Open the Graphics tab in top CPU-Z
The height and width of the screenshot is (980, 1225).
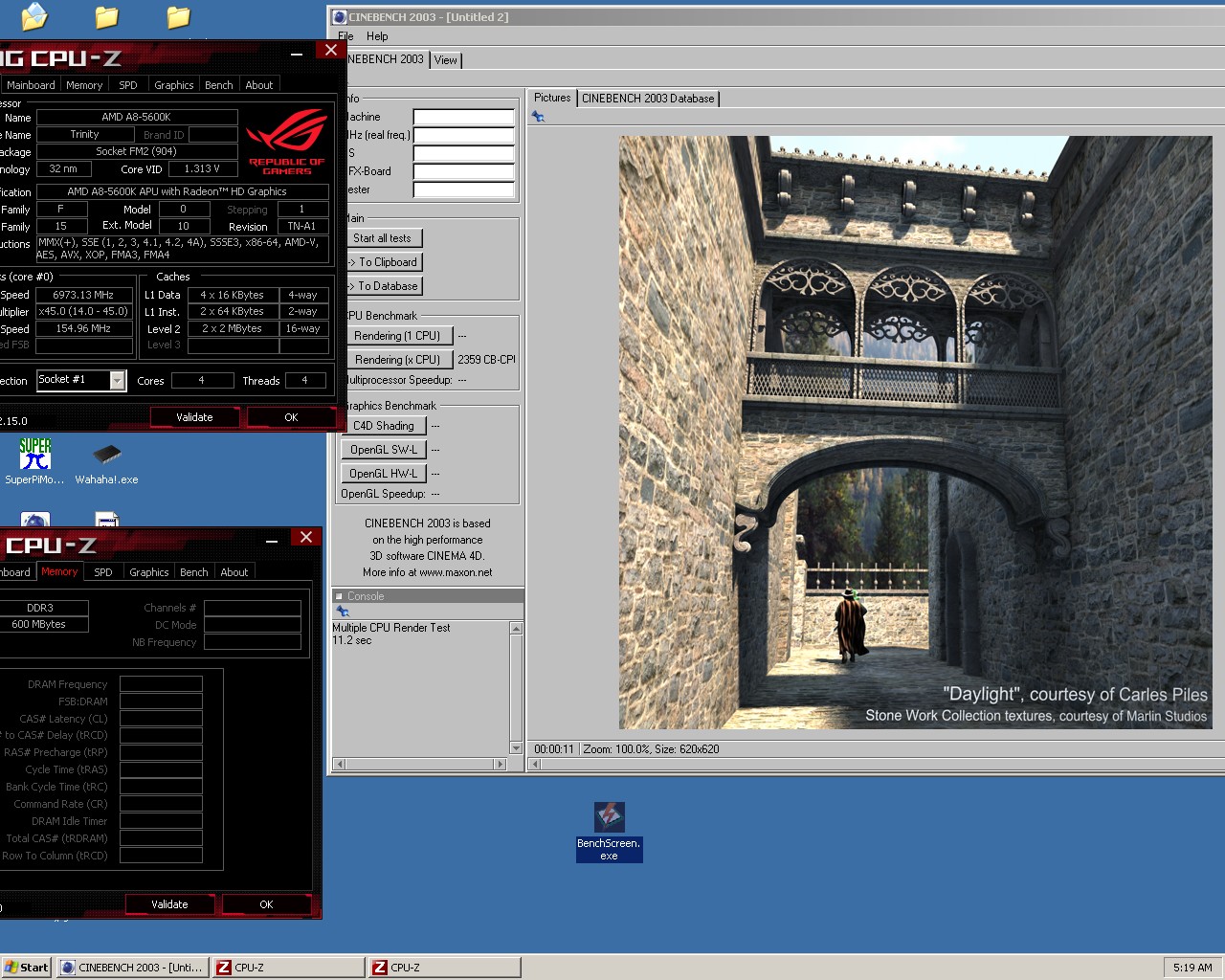174,85
